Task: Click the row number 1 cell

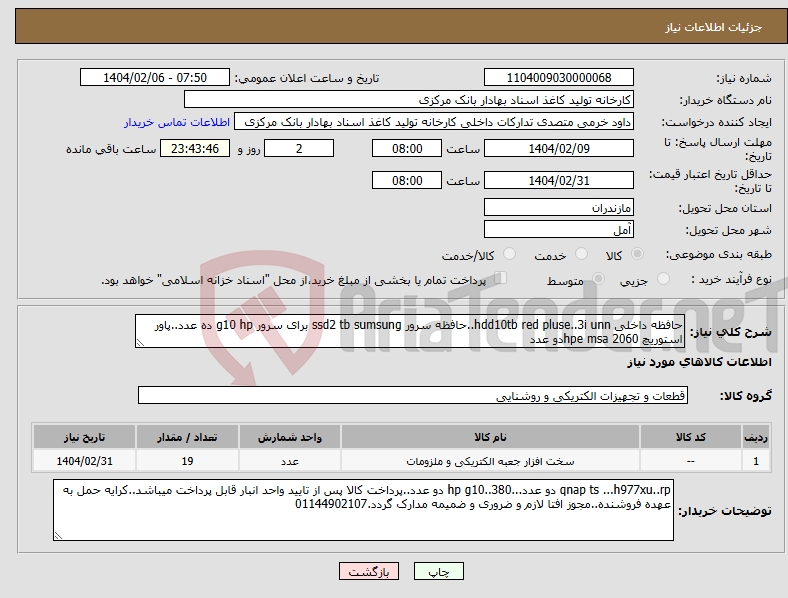Action: [x=756, y=461]
